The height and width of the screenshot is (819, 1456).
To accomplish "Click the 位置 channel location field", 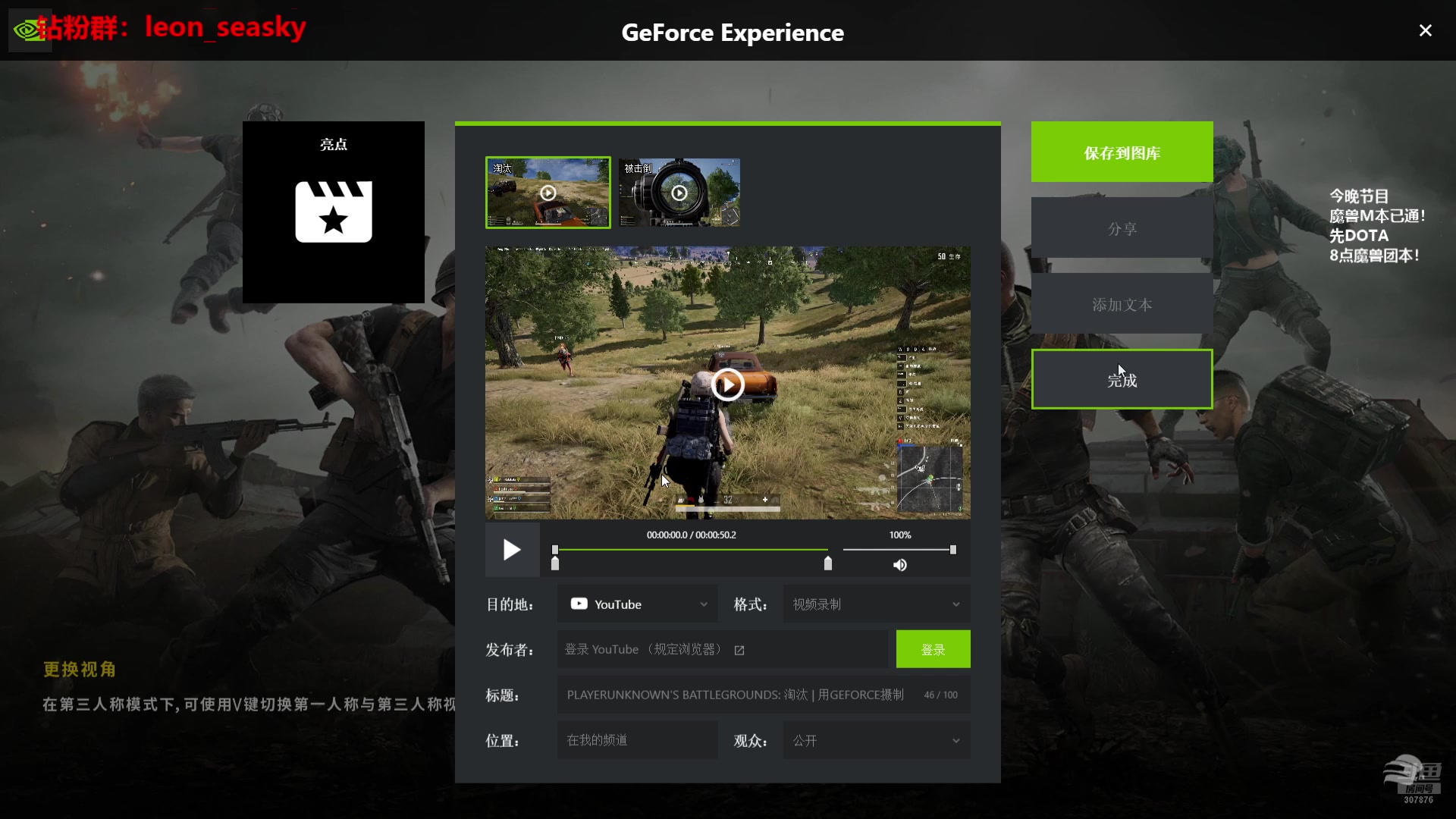I will pos(638,740).
